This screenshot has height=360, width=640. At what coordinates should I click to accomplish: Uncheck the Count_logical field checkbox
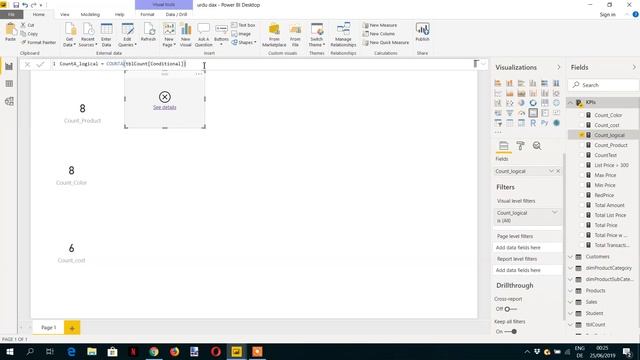point(582,135)
